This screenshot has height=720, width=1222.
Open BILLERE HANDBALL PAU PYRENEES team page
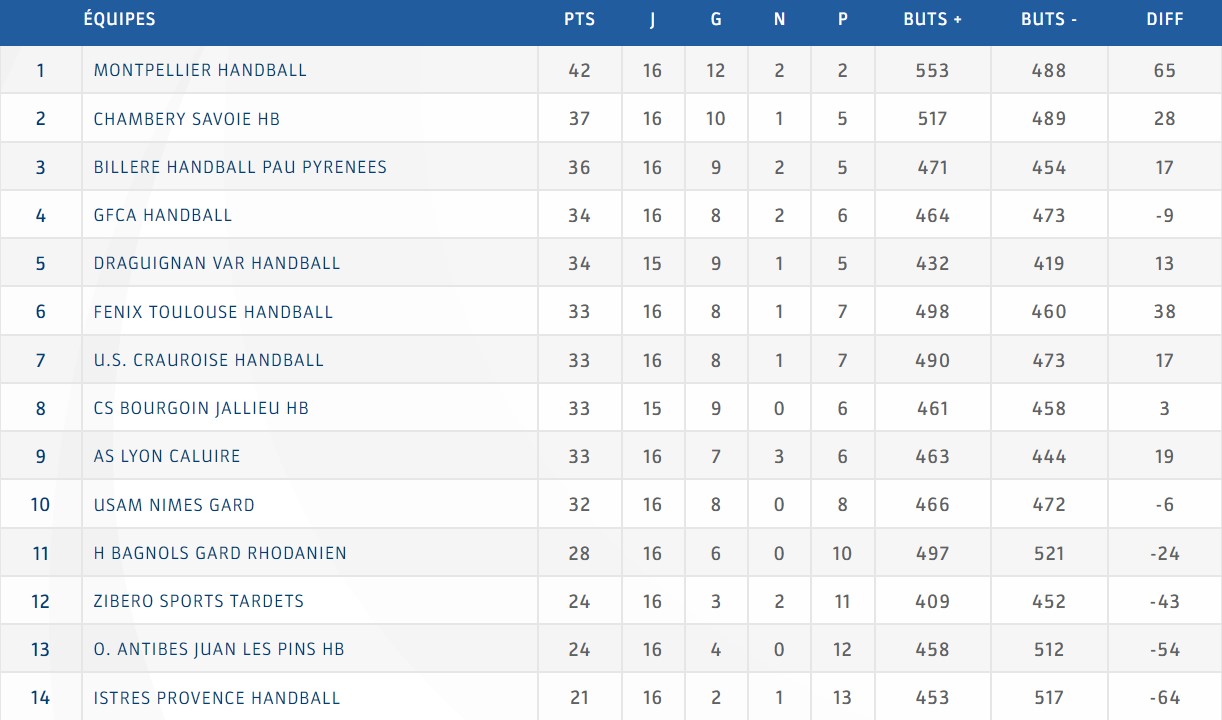(240, 167)
